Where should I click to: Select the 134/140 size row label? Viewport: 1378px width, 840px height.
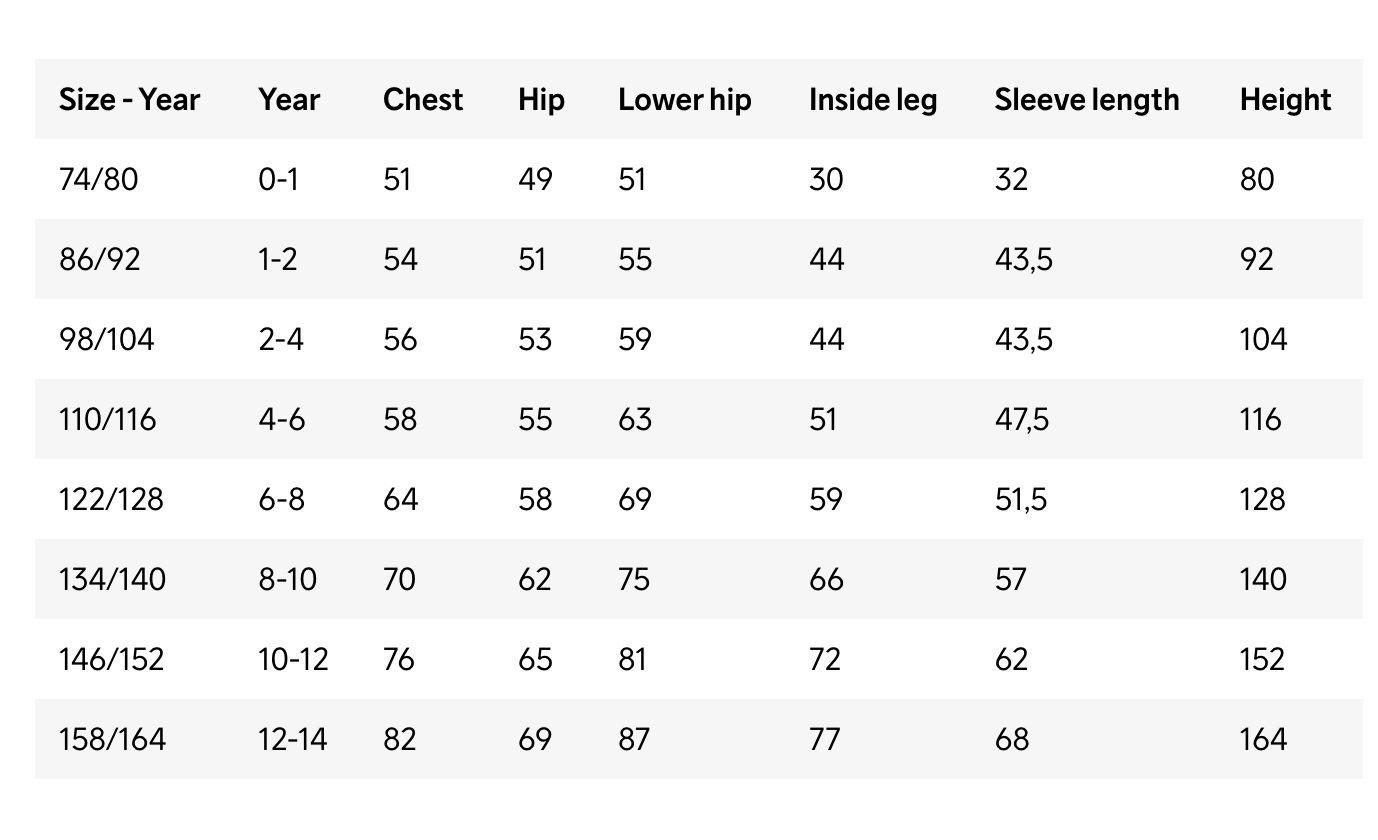point(113,580)
